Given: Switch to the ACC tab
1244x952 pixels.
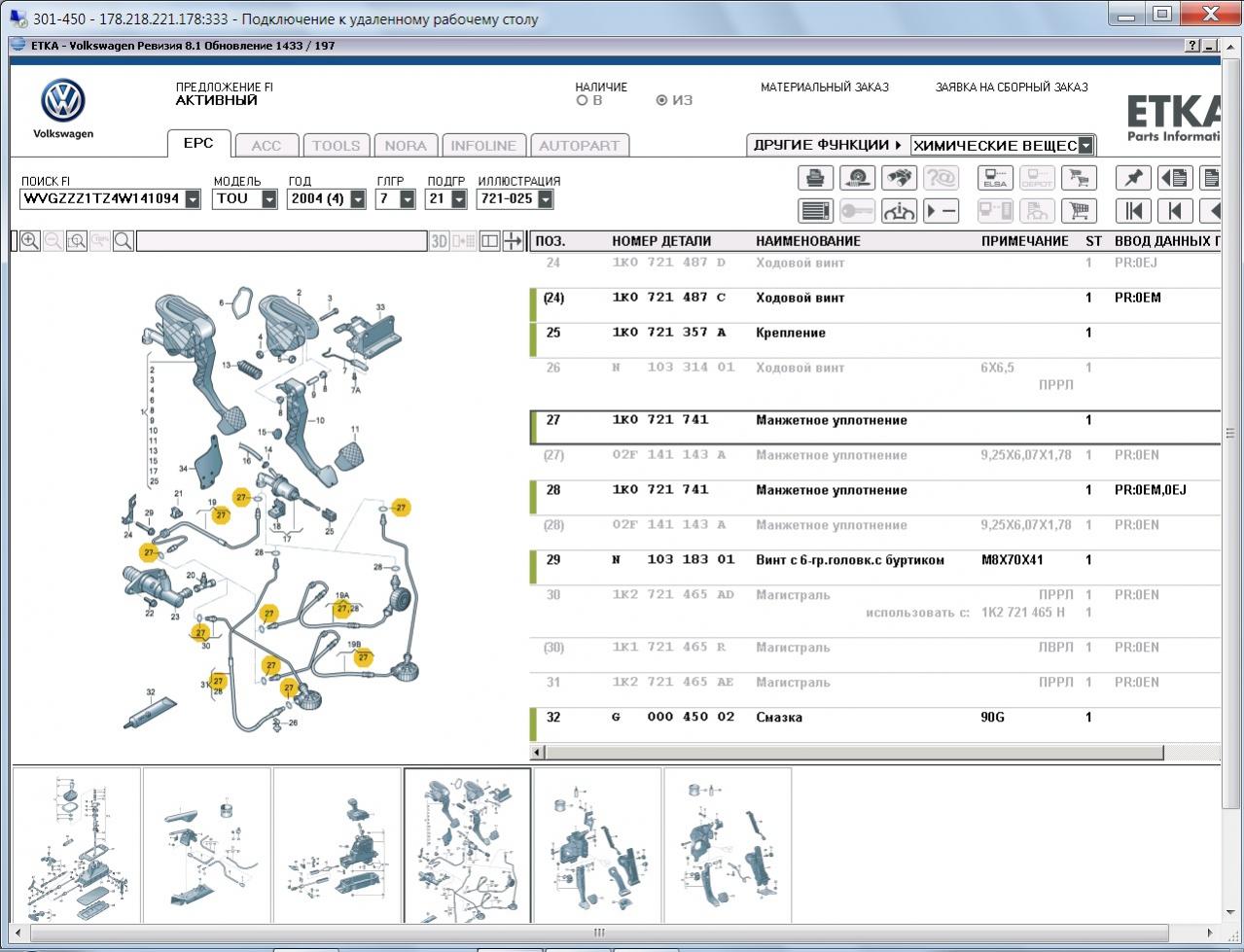Looking at the screenshot, I should (x=267, y=146).
